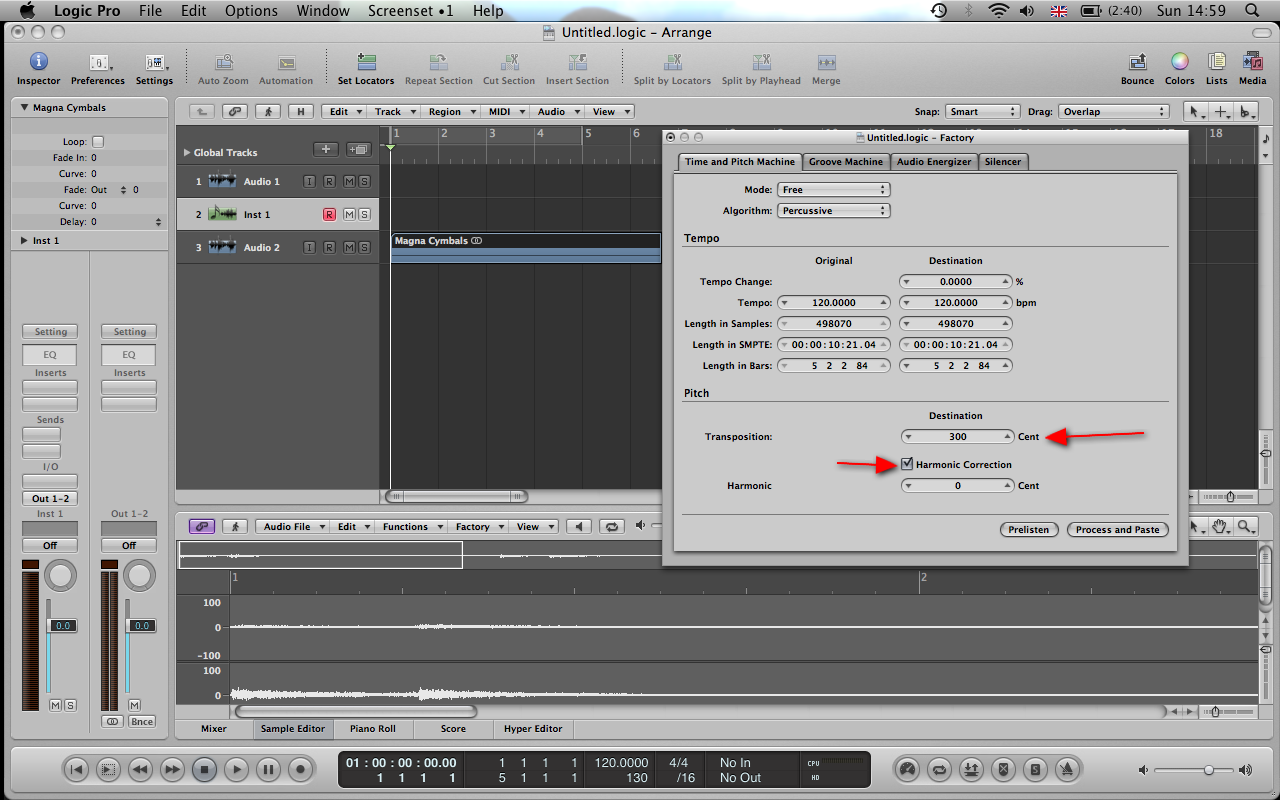Open the Drag dropdown set to Overlap
This screenshot has width=1280, height=800.
tap(1114, 112)
